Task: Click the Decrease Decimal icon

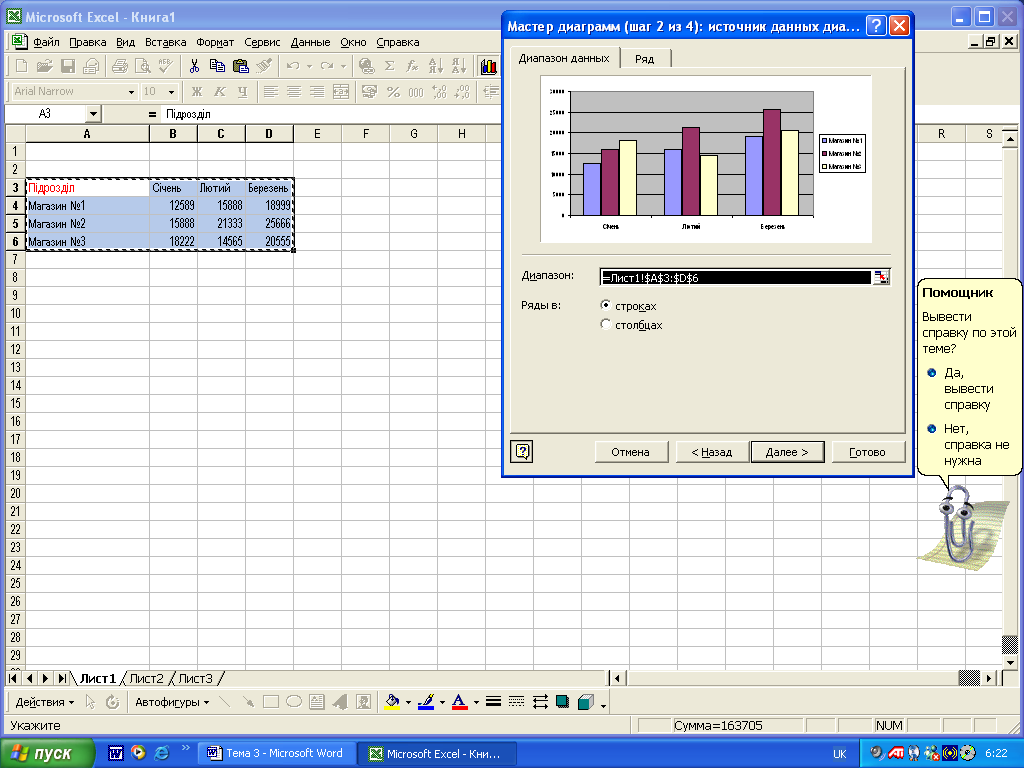Action: 462,92
